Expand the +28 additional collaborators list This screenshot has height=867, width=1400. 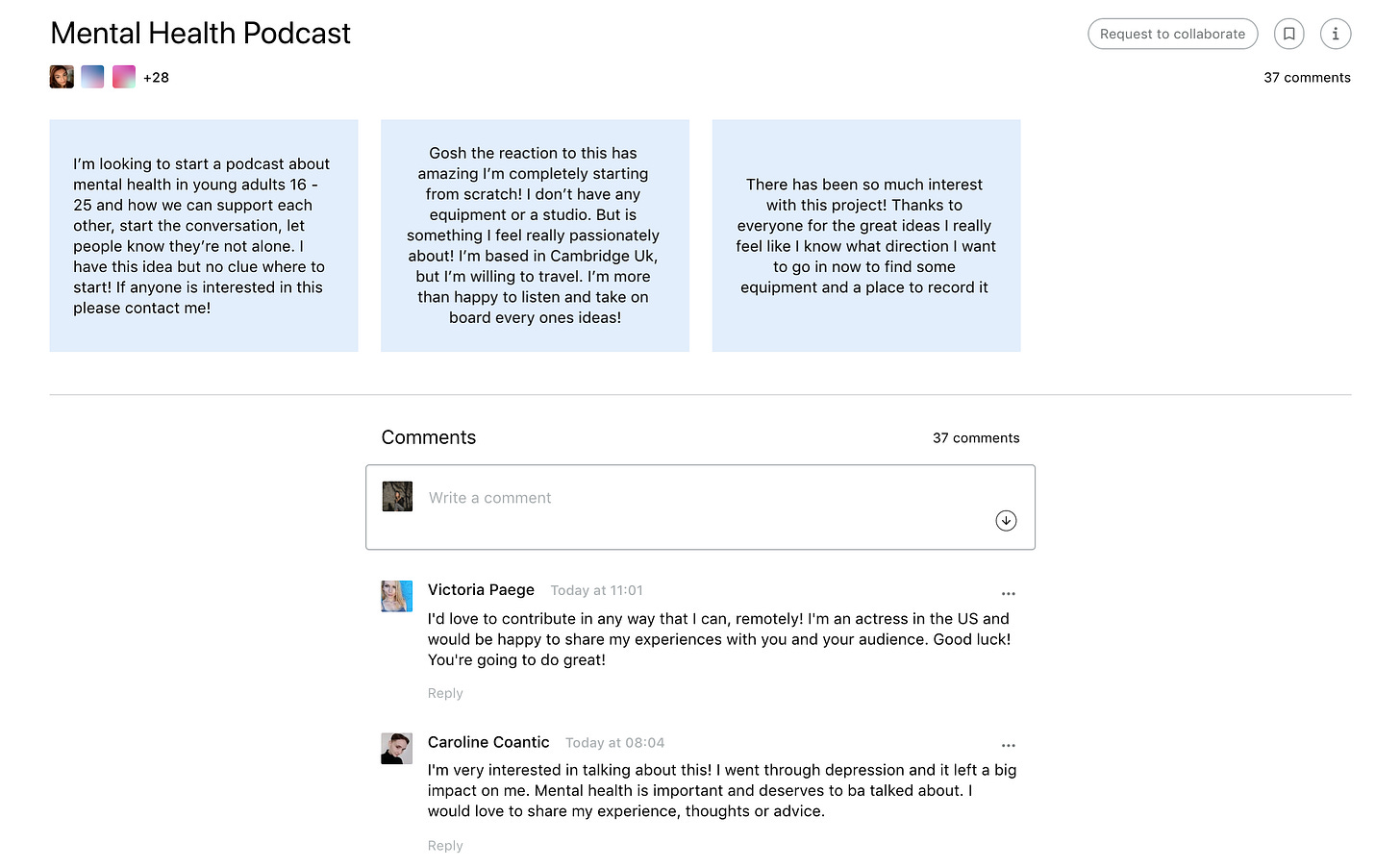click(156, 78)
